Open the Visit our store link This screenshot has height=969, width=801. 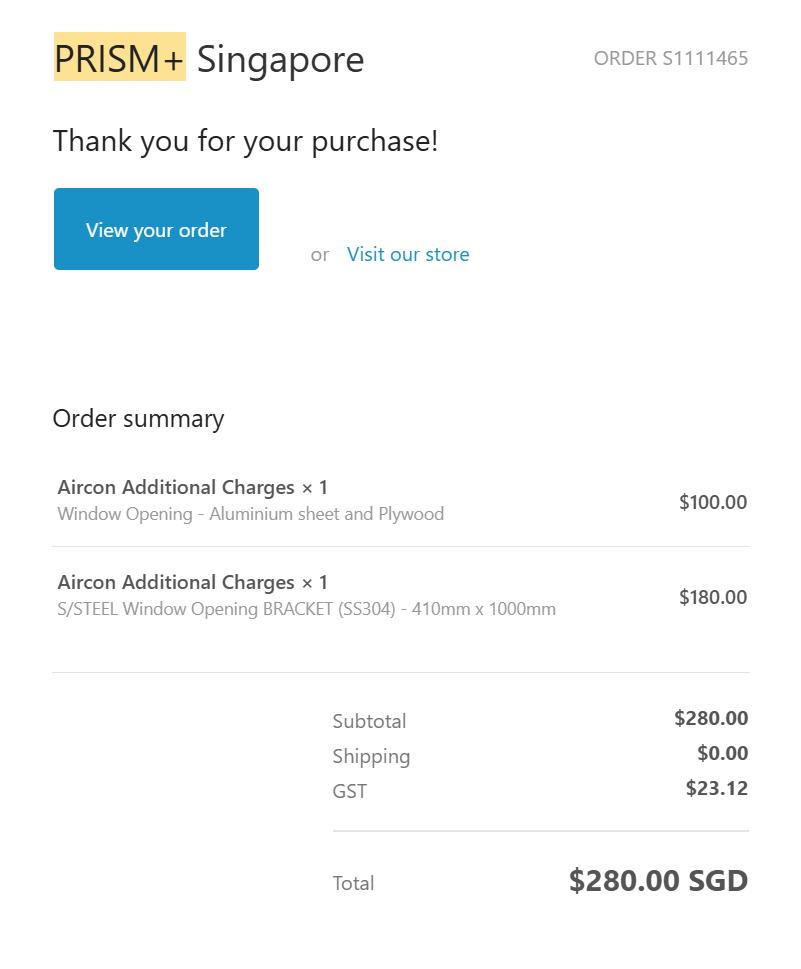point(408,254)
